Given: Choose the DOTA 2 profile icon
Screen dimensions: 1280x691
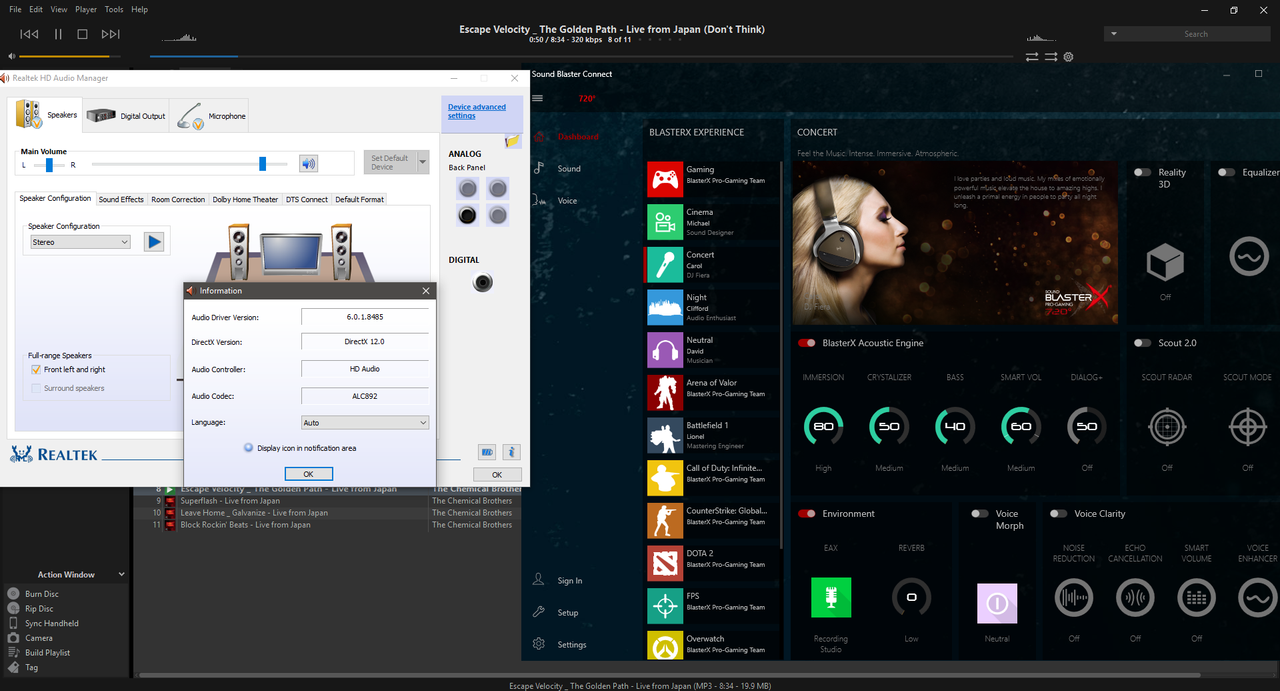Looking at the screenshot, I should (665, 564).
